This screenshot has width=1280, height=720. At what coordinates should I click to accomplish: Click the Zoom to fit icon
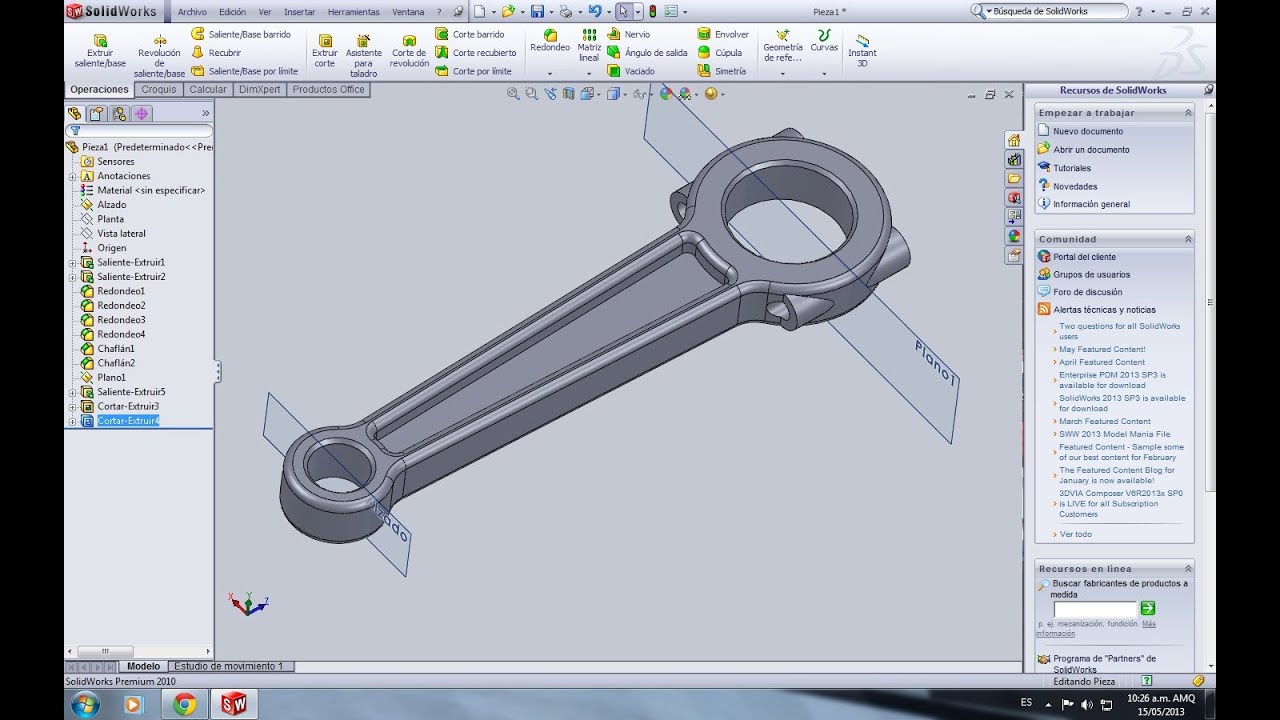(x=513, y=93)
